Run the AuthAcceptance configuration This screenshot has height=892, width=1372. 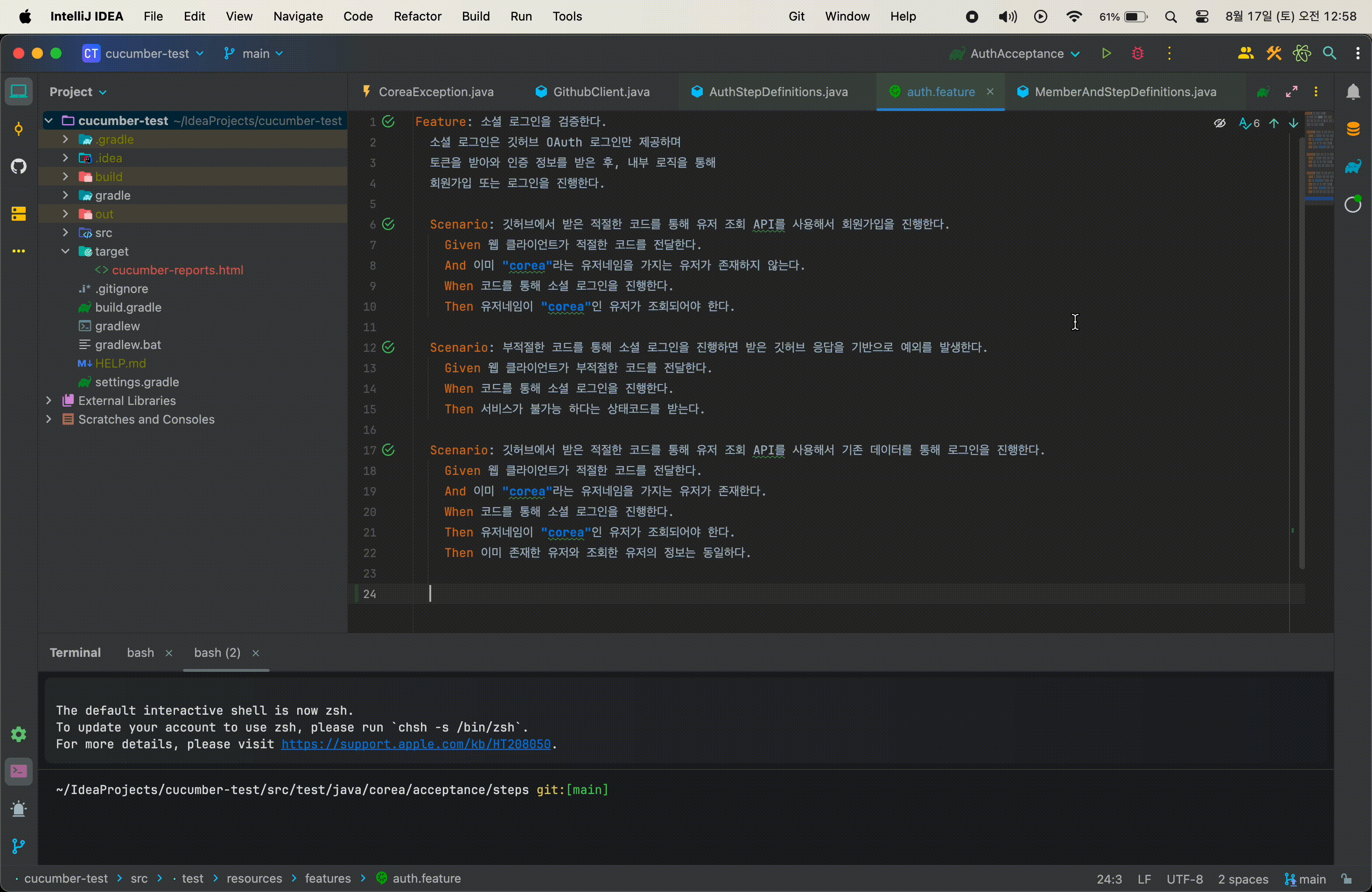point(1106,54)
